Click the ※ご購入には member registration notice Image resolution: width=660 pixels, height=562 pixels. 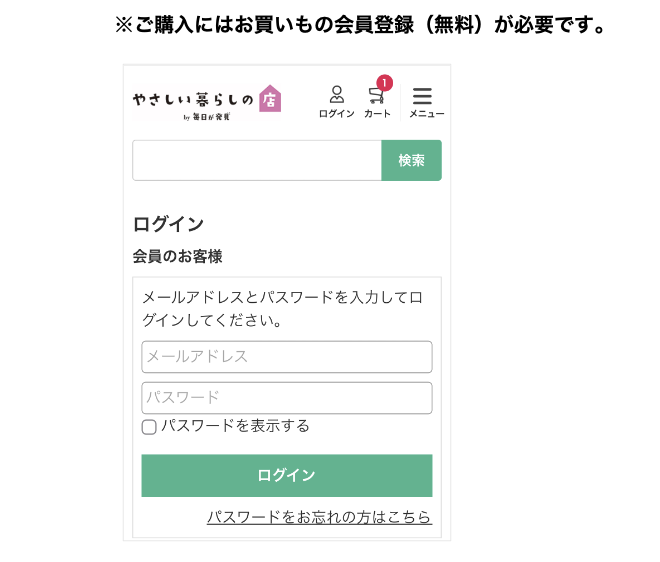362,25
